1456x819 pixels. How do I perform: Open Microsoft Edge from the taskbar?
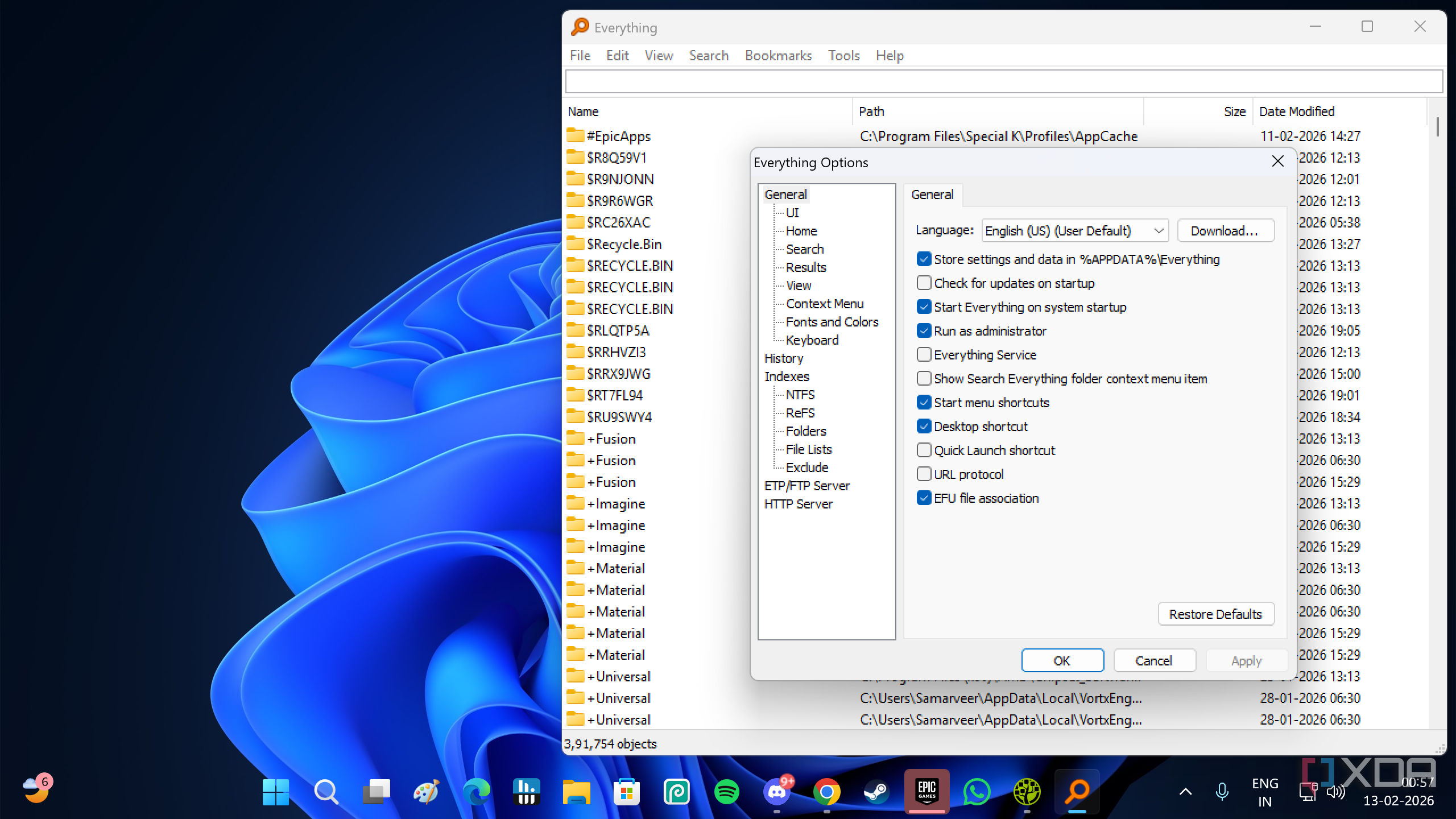(476, 791)
